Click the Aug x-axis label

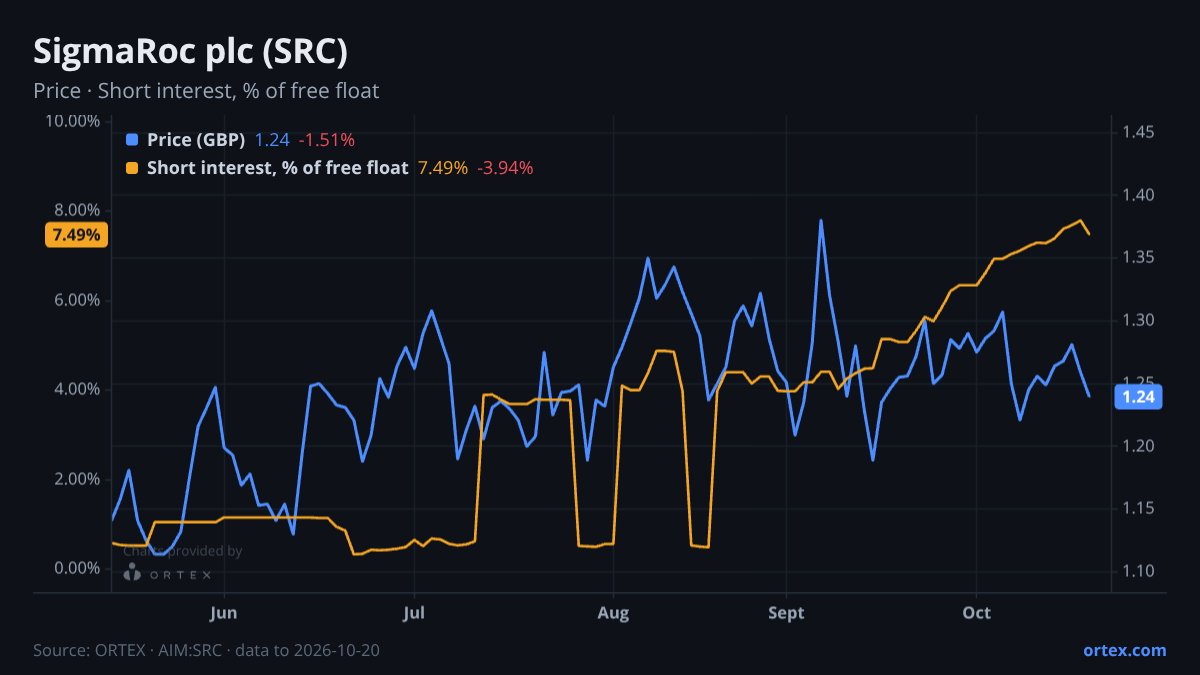pyautogui.click(x=613, y=612)
